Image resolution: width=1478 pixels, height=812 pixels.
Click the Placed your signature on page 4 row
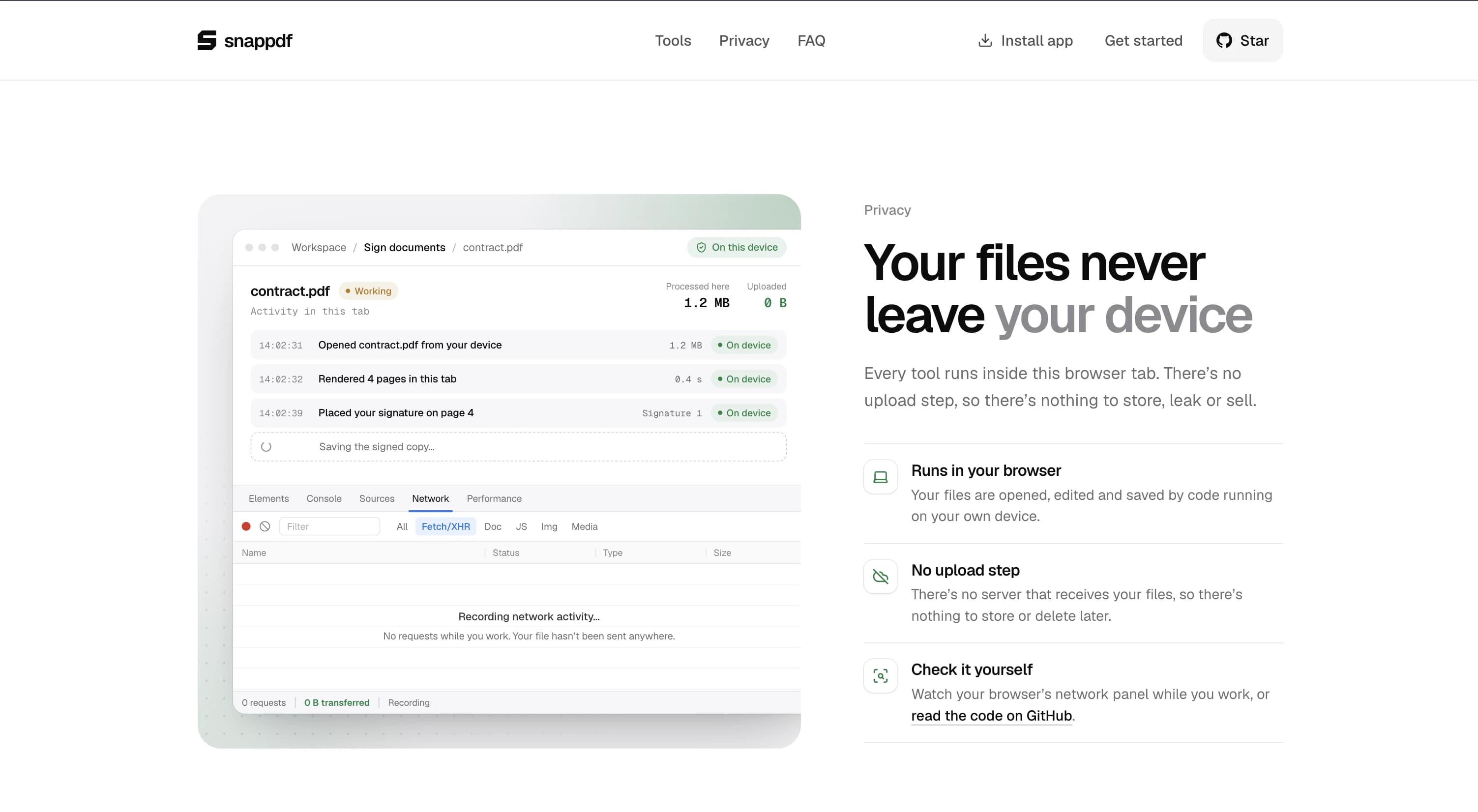coord(518,412)
